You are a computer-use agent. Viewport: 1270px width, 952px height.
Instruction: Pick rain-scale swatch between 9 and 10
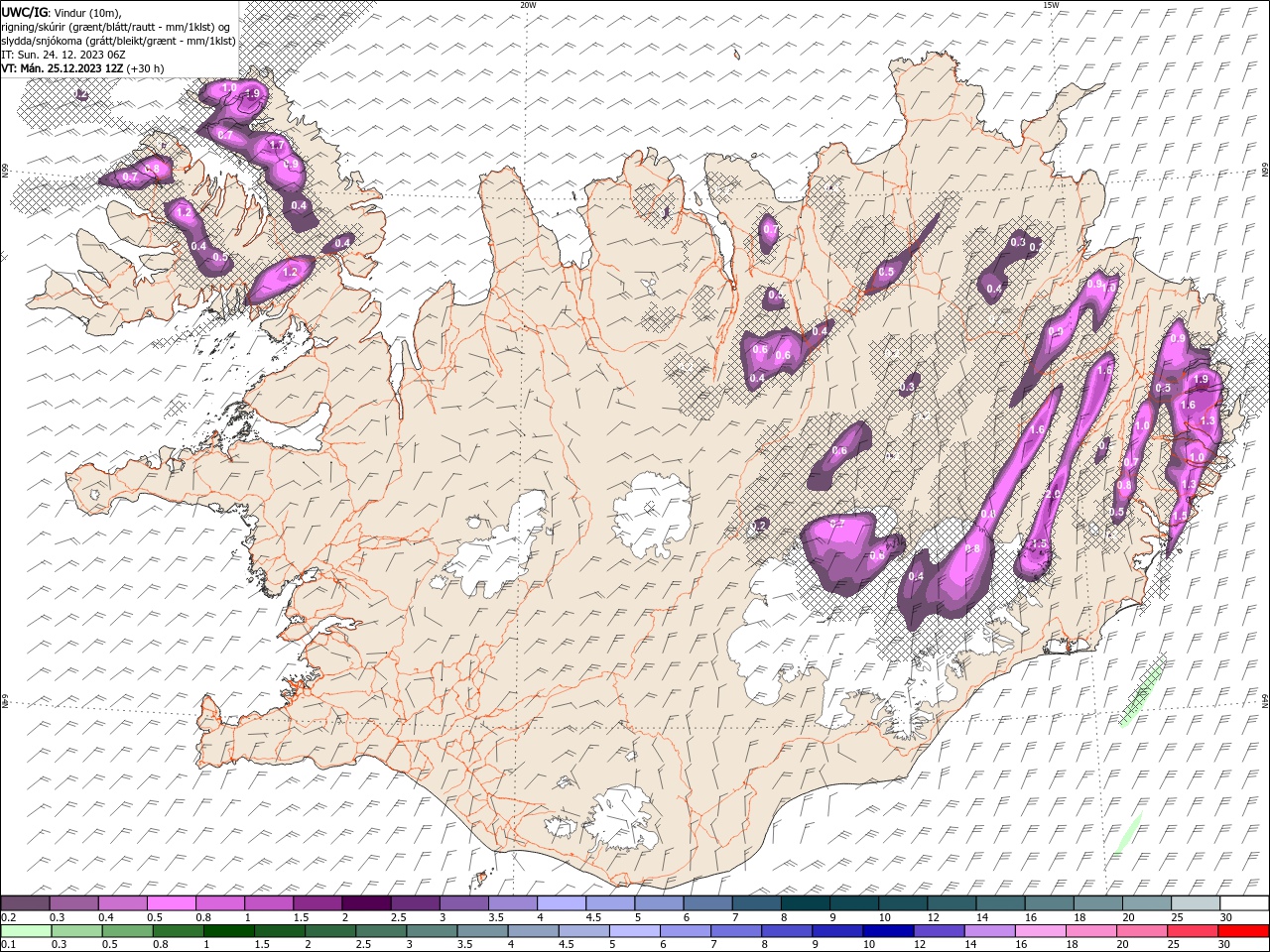coord(836,931)
